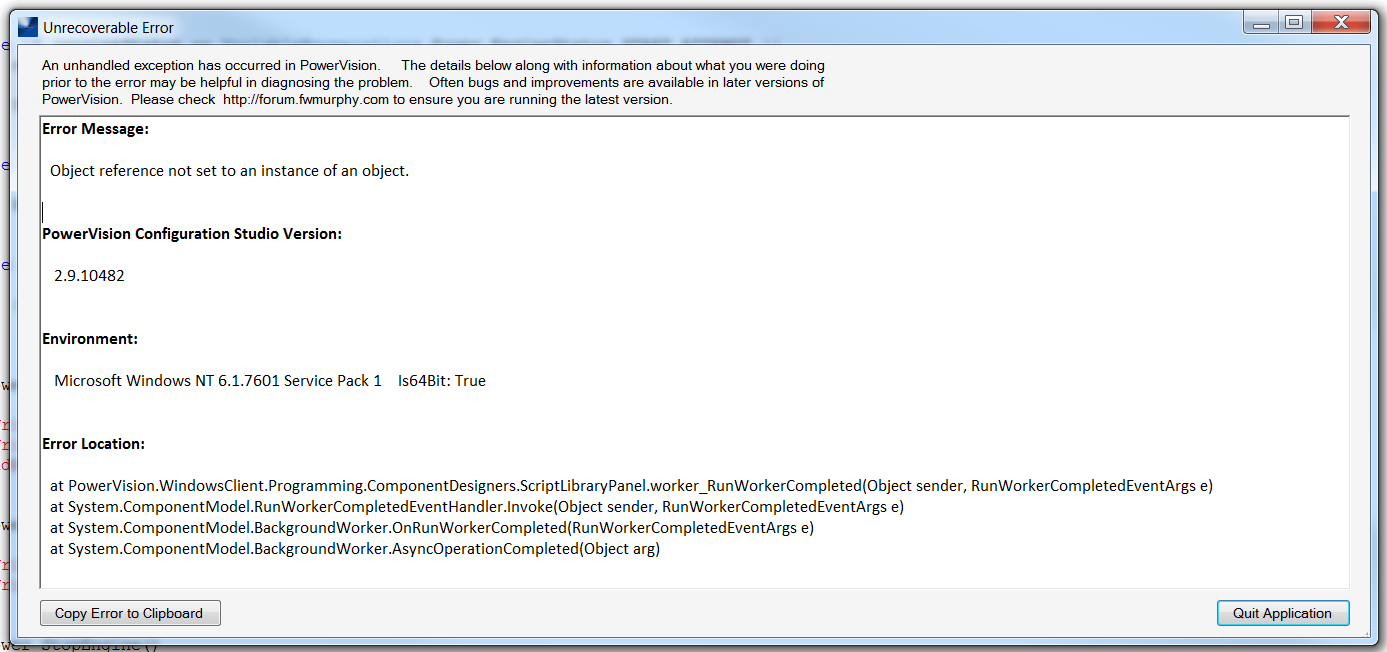Click the Environment heading
The image size is (1387, 652).
point(90,339)
